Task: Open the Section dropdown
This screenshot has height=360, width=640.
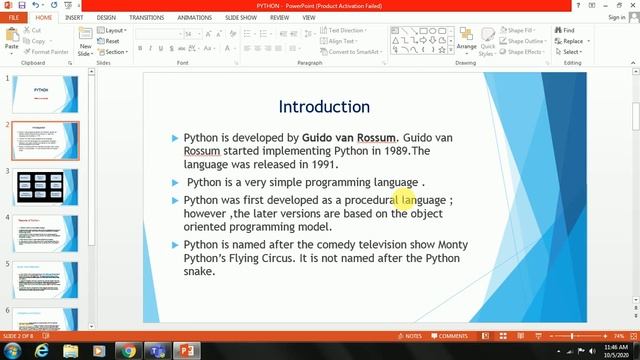Action: [x=113, y=52]
